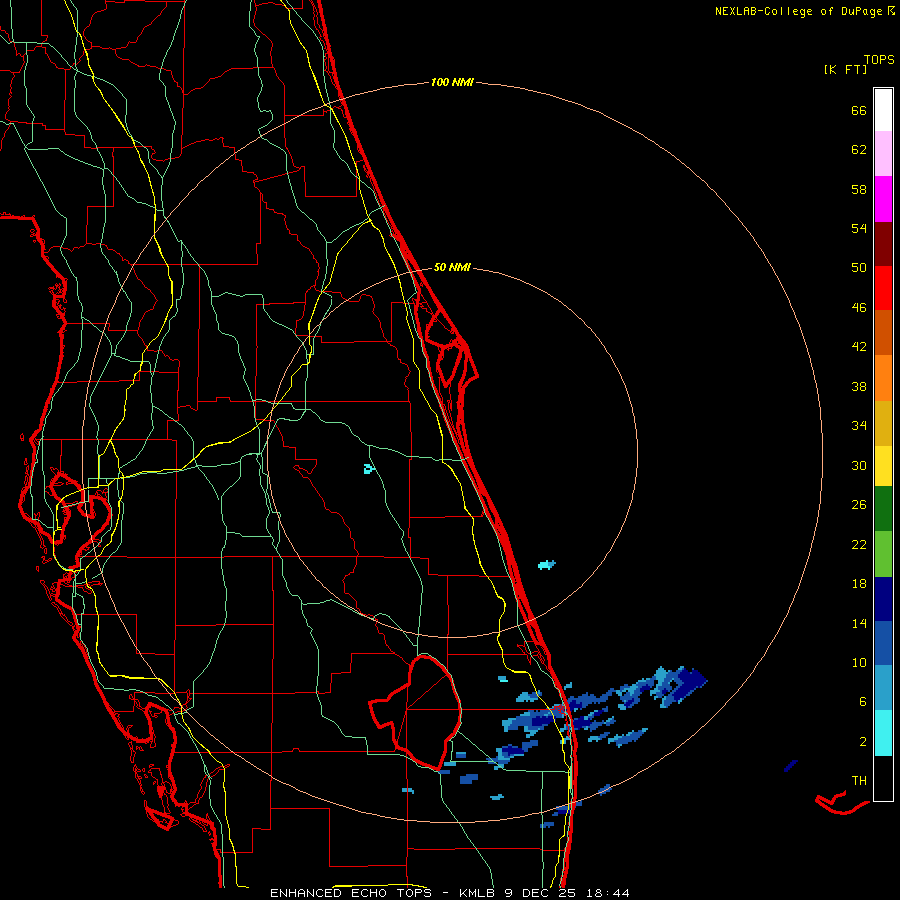Image resolution: width=900 pixels, height=900 pixels.
Task: Click the light pink legend swatch
Action: [x=883, y=154]
